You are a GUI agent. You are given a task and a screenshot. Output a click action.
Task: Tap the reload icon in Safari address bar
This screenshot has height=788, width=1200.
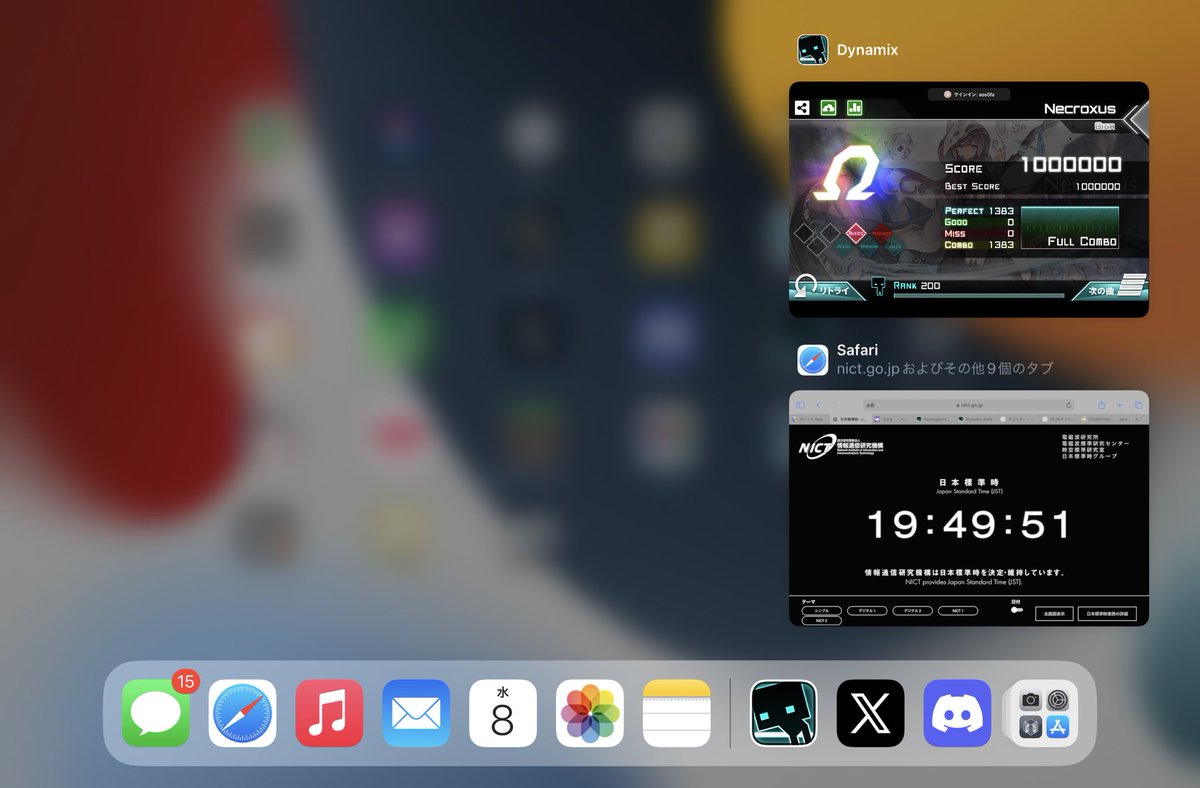(1069, 405)
